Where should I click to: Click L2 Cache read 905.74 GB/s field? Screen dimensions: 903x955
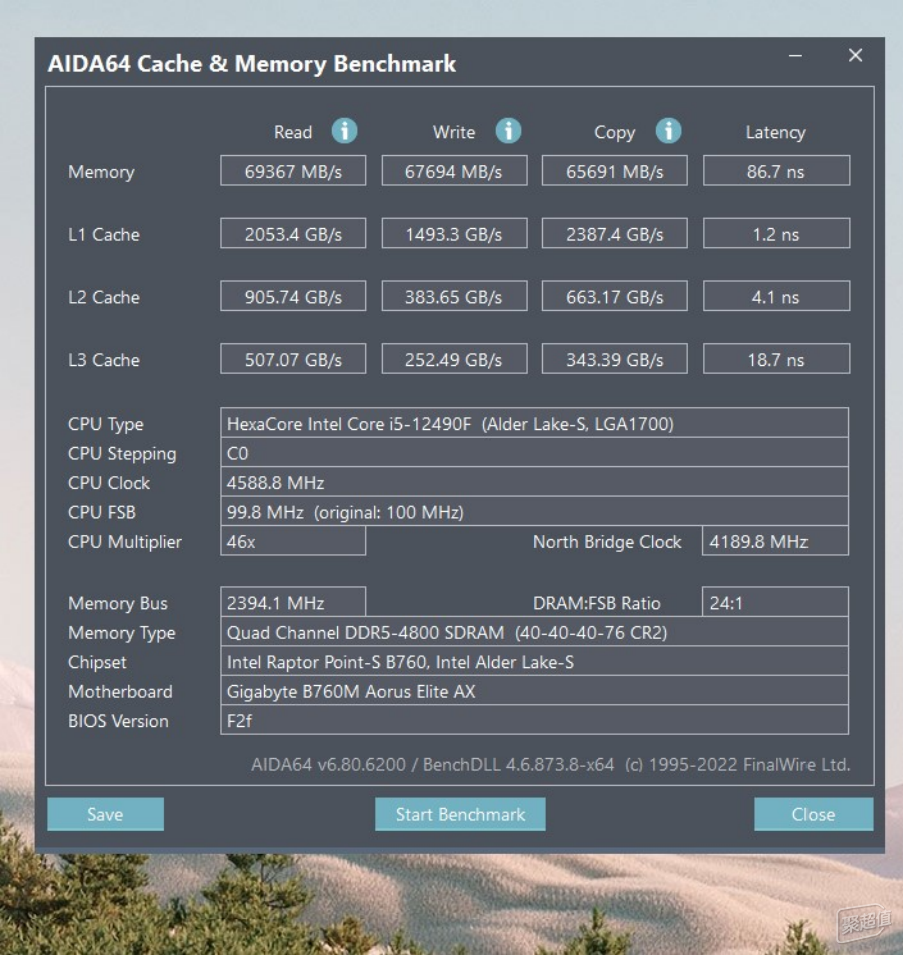(293, 296)
